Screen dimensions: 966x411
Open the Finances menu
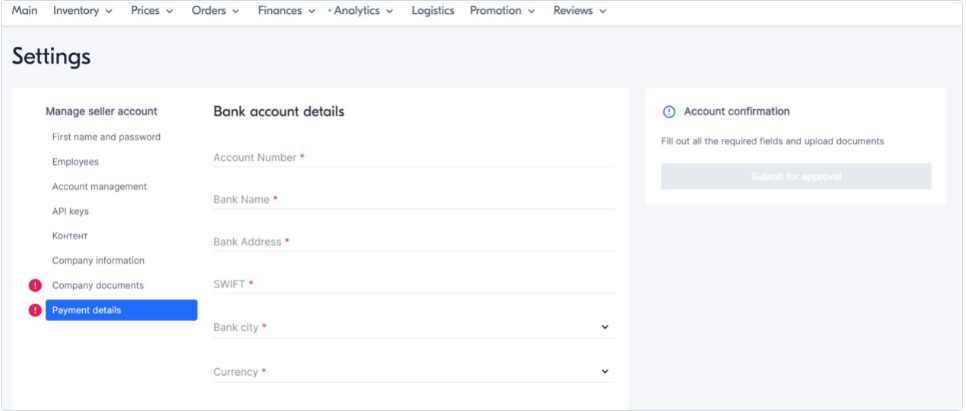tap(286, 11)
